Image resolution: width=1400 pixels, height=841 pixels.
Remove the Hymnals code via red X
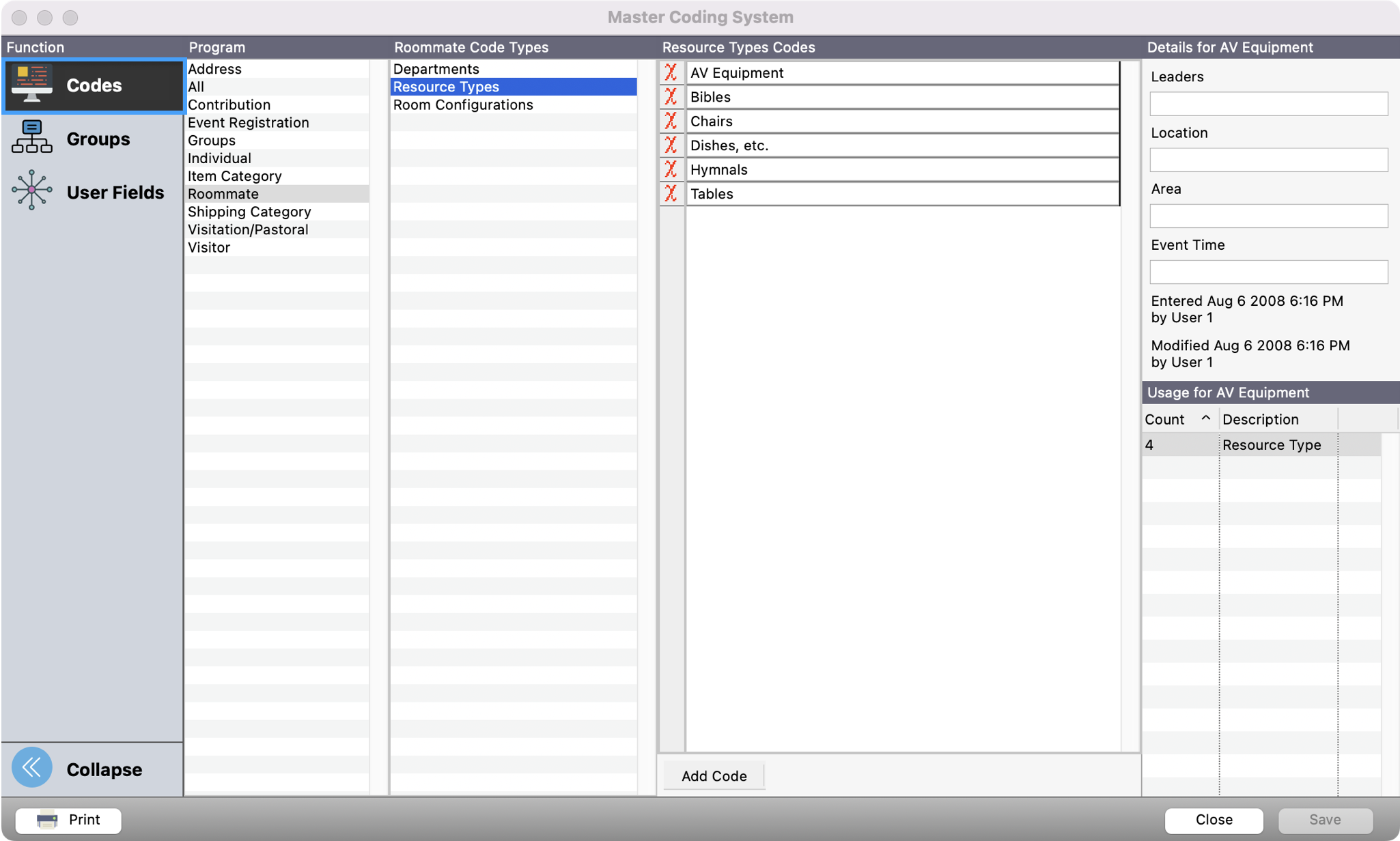click(671, 169)
